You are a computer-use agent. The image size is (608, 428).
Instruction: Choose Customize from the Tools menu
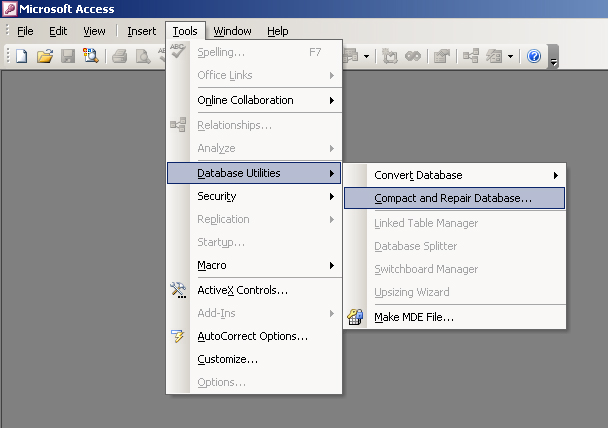(228, 359)
